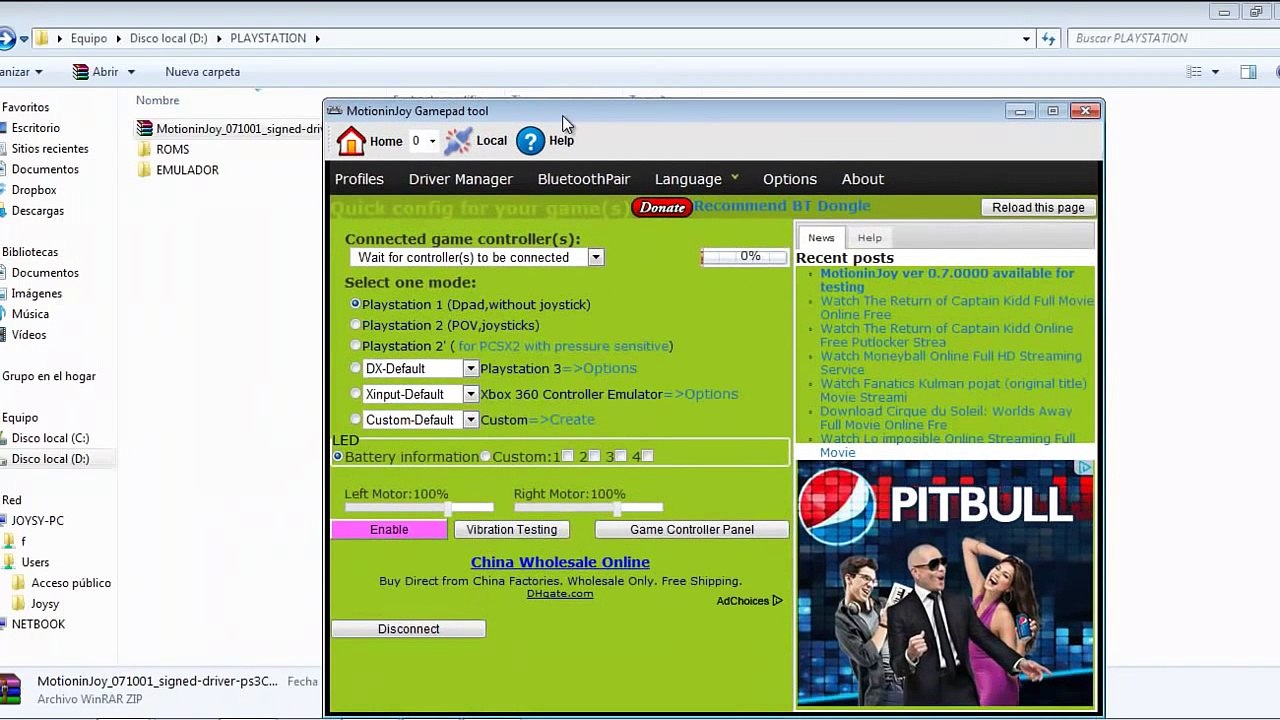Switch to the Help tab beside News
The height and width of the screenshot is (720, 1280).
click(870, 238)
